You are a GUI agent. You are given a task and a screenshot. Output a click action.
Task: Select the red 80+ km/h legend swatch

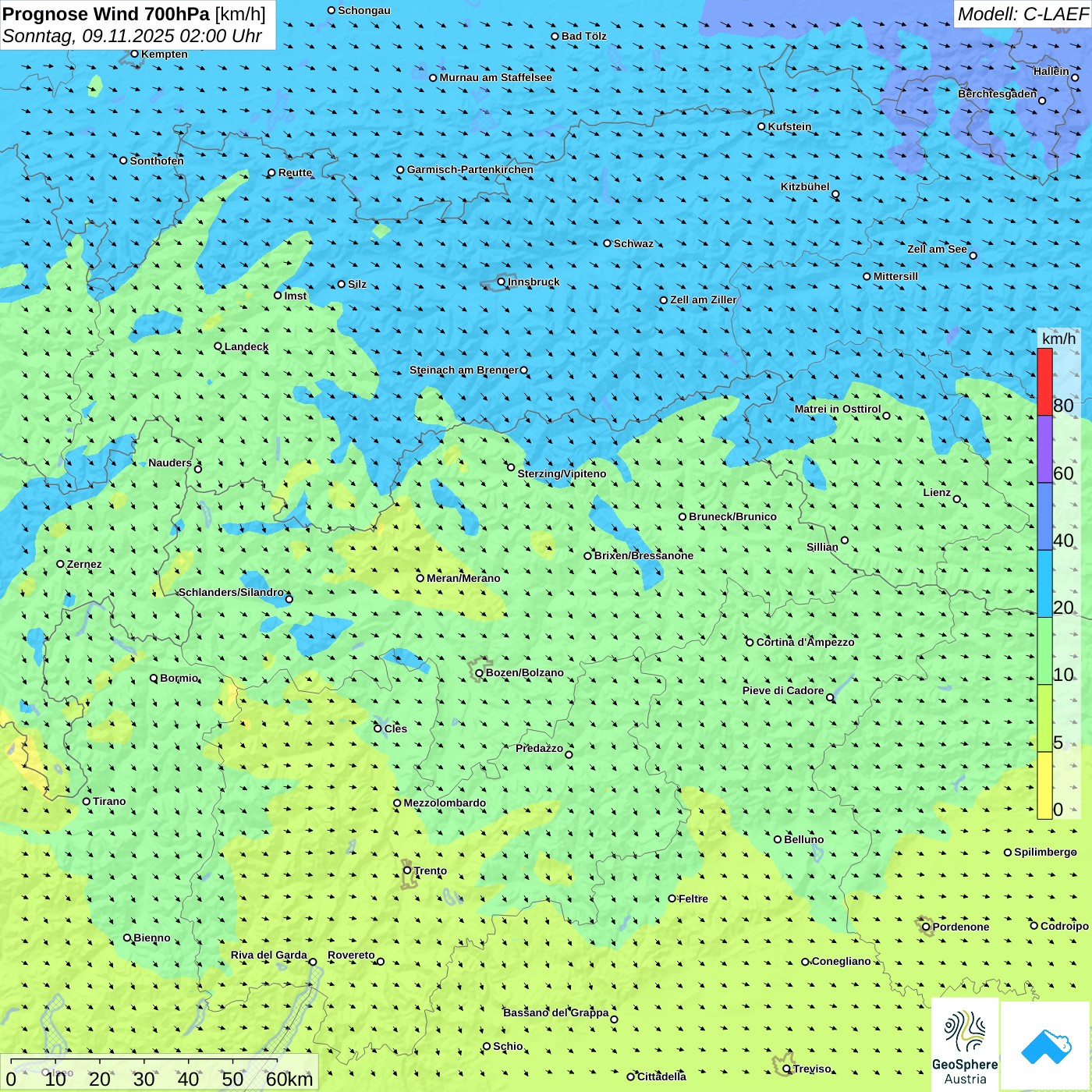(x=1044, y=381)
